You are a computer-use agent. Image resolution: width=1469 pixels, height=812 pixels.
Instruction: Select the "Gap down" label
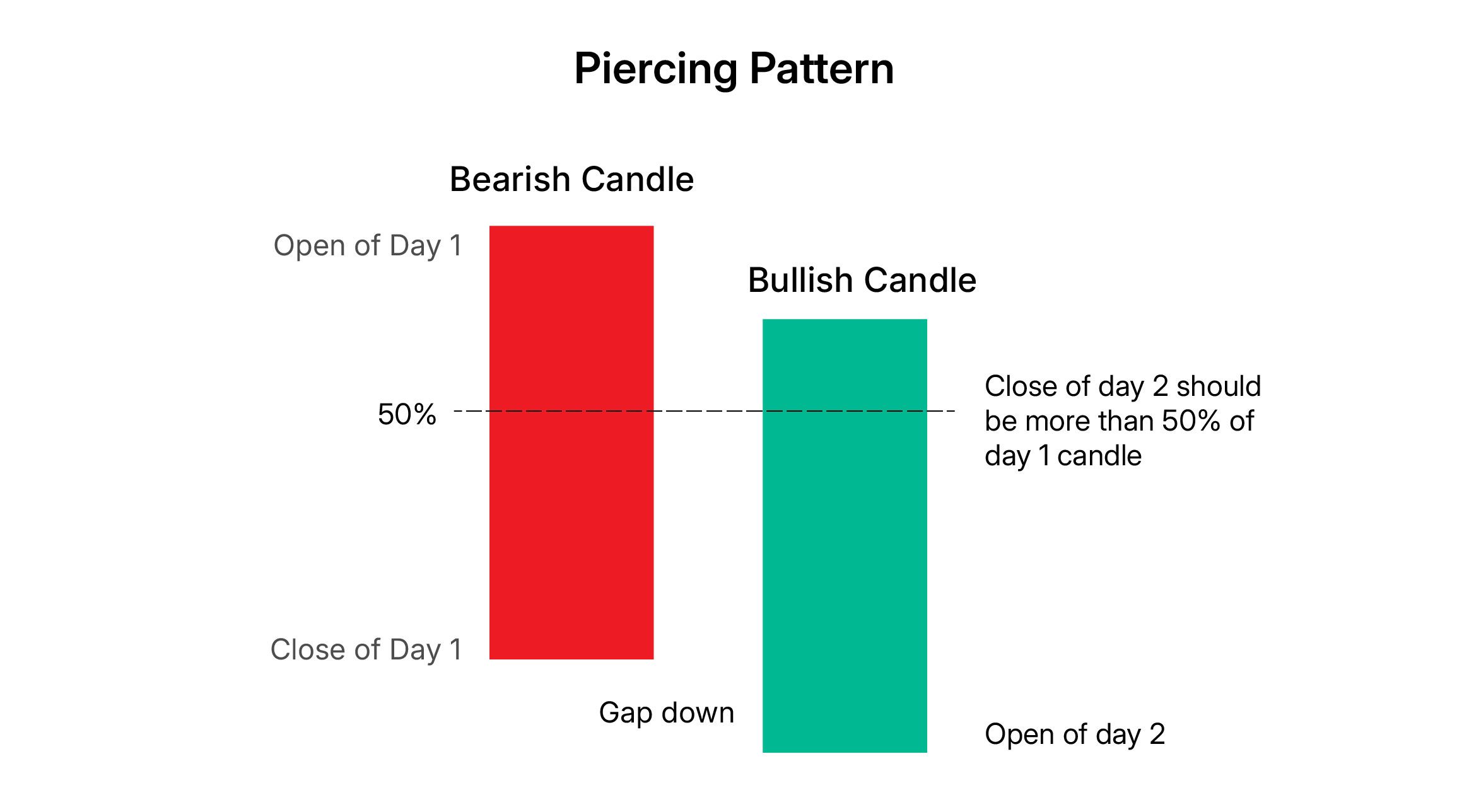tap(667, 713)
